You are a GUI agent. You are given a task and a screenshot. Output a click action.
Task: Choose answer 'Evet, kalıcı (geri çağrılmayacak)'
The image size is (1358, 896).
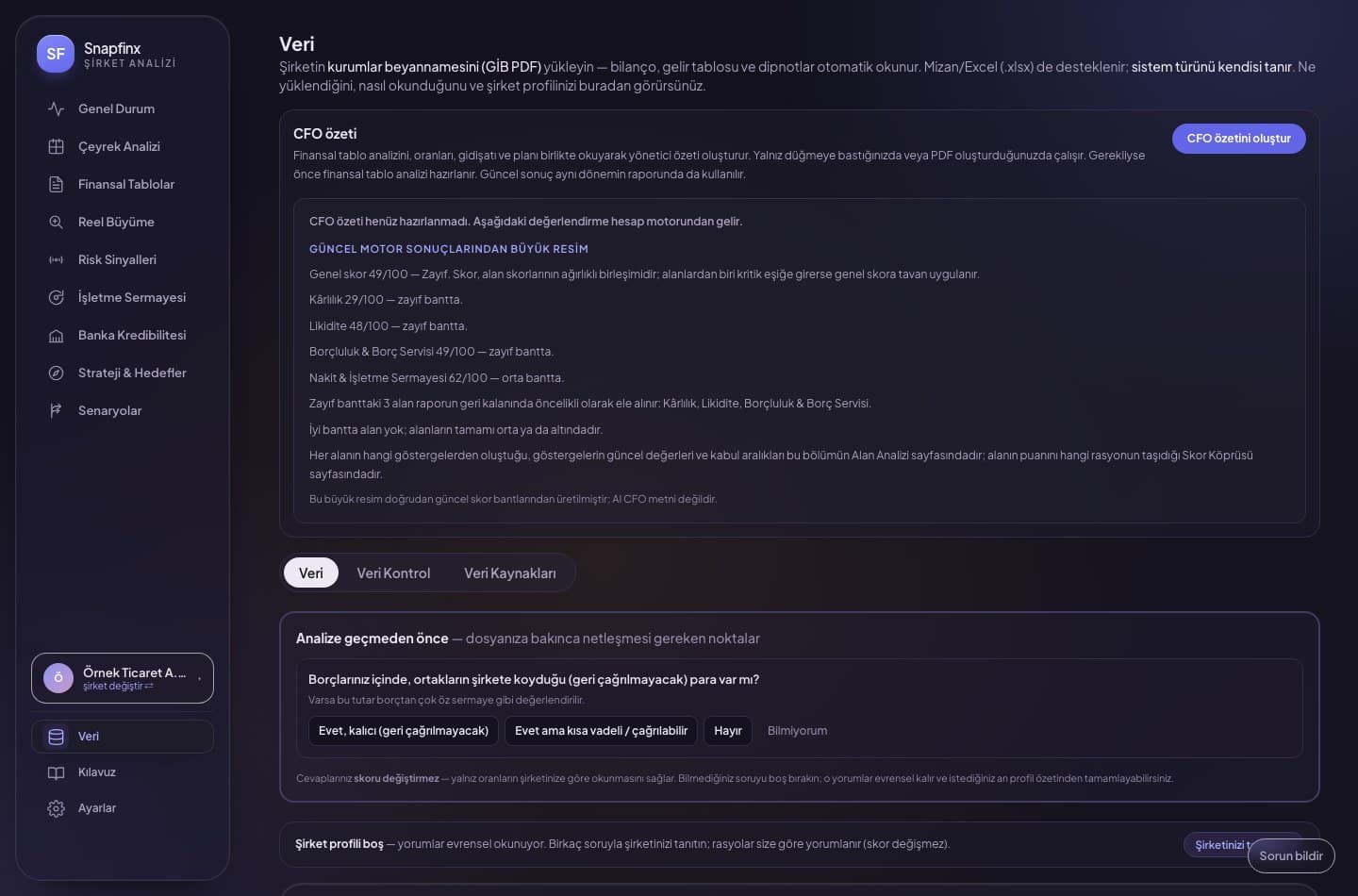point(404,731)
